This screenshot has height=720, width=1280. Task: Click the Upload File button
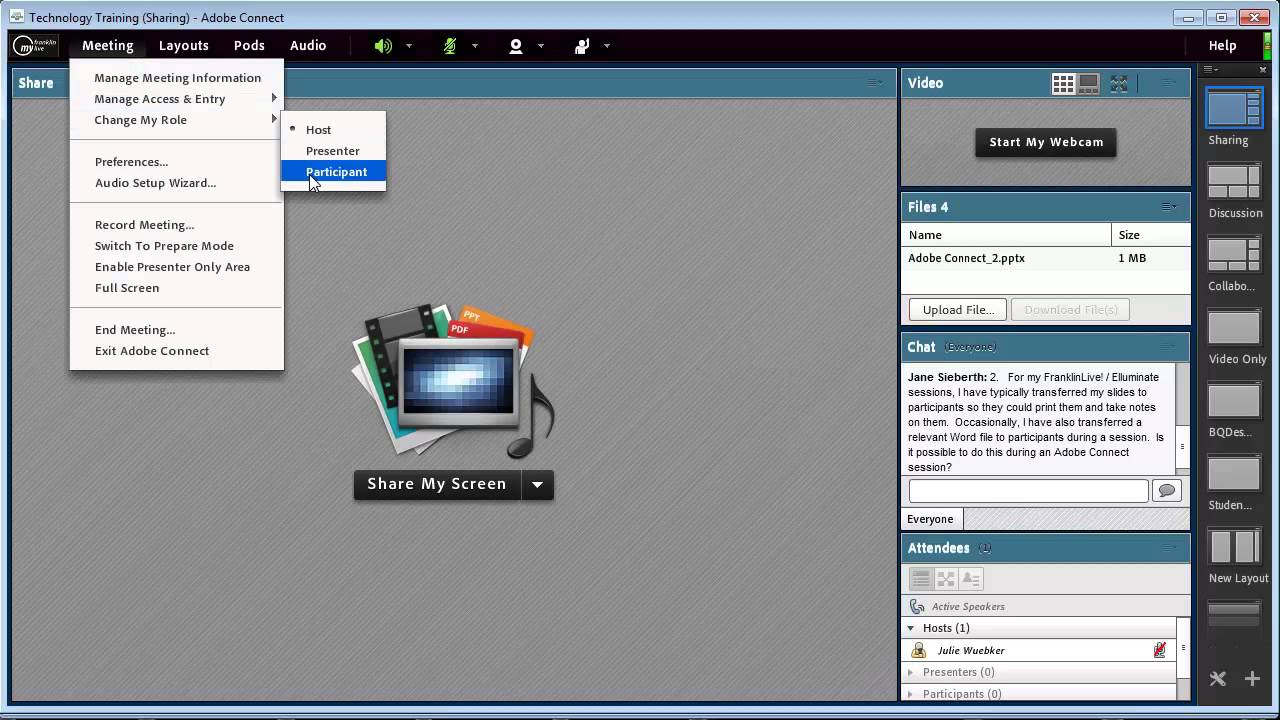pos(958,310)
